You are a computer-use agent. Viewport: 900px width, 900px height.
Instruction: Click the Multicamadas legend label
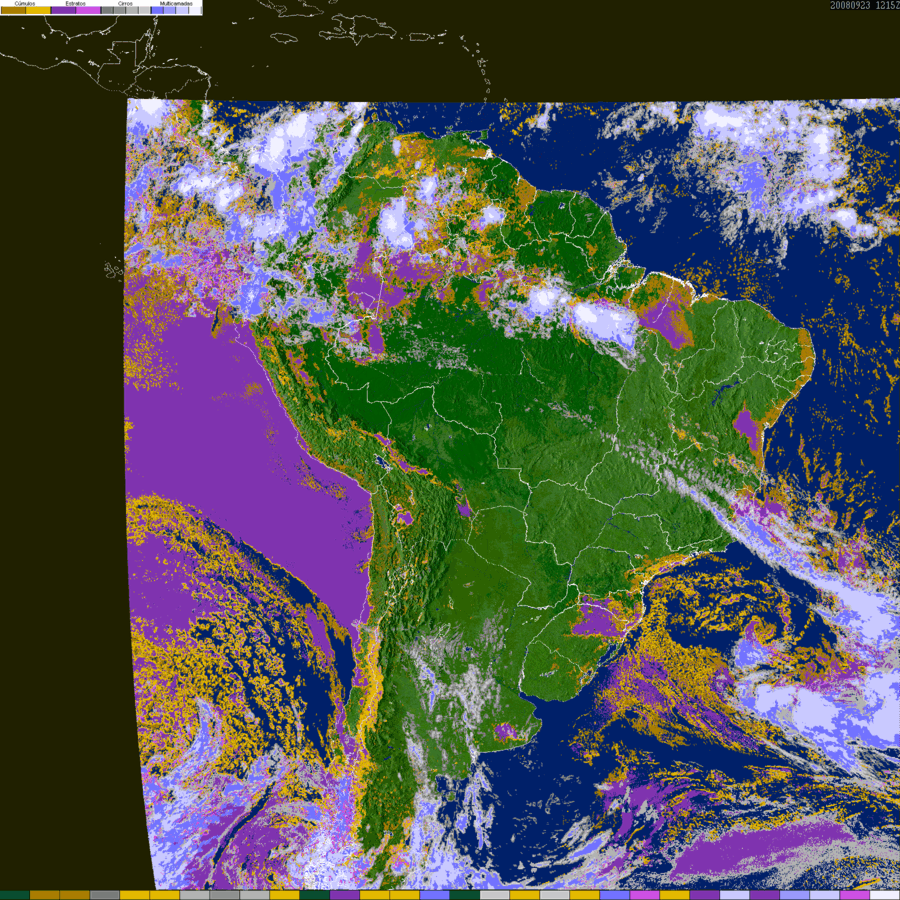(176, 3)
